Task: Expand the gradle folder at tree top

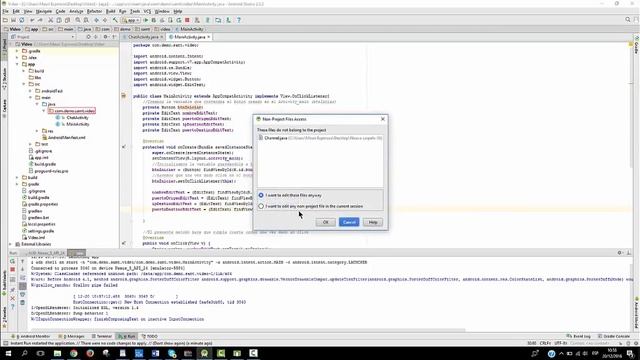Action: click(x=17, y=51)
